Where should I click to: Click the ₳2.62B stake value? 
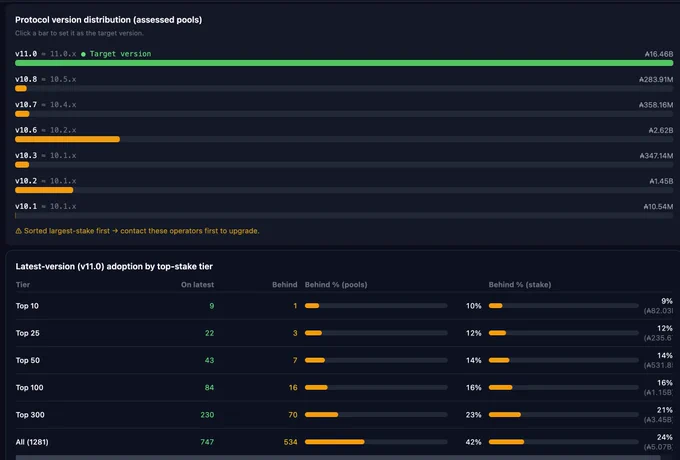coord(661,130)
